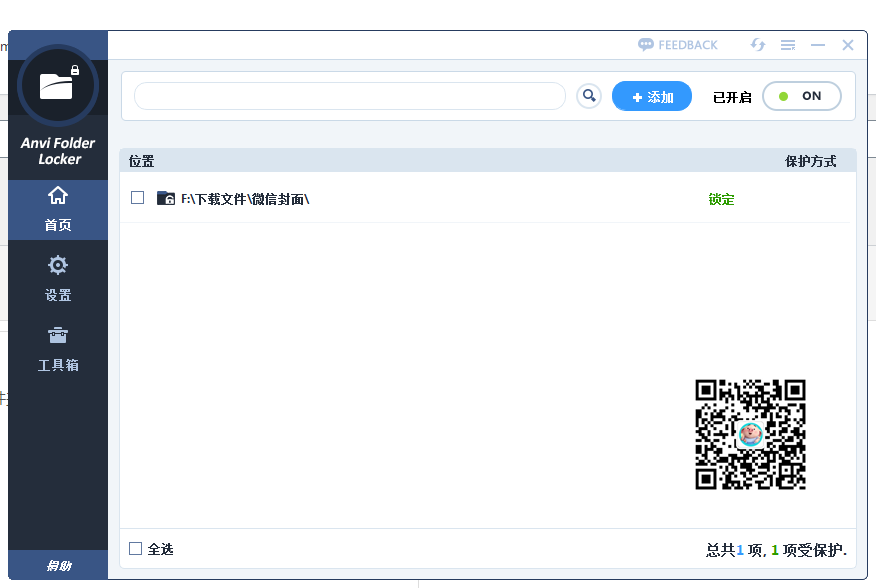Click the 锁定 protection status
This screenshot has height=588, width=876.
[721, 199]
